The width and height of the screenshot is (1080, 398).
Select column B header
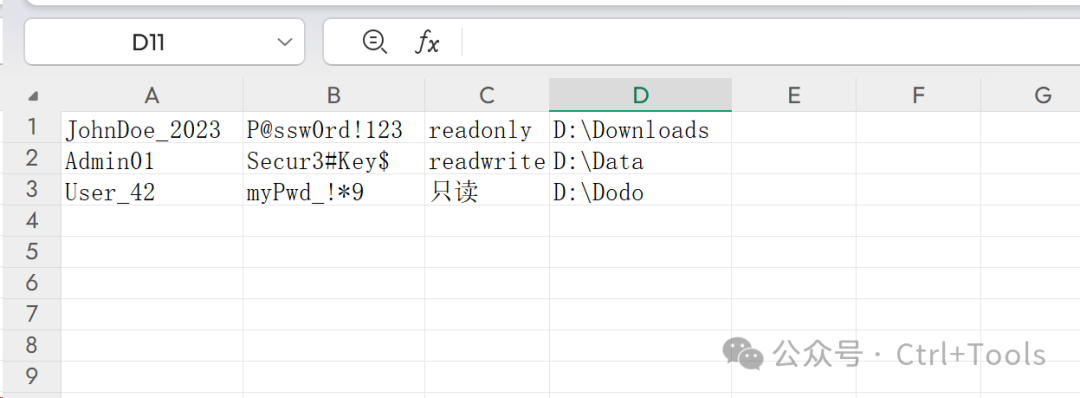(x=333, y=95)
